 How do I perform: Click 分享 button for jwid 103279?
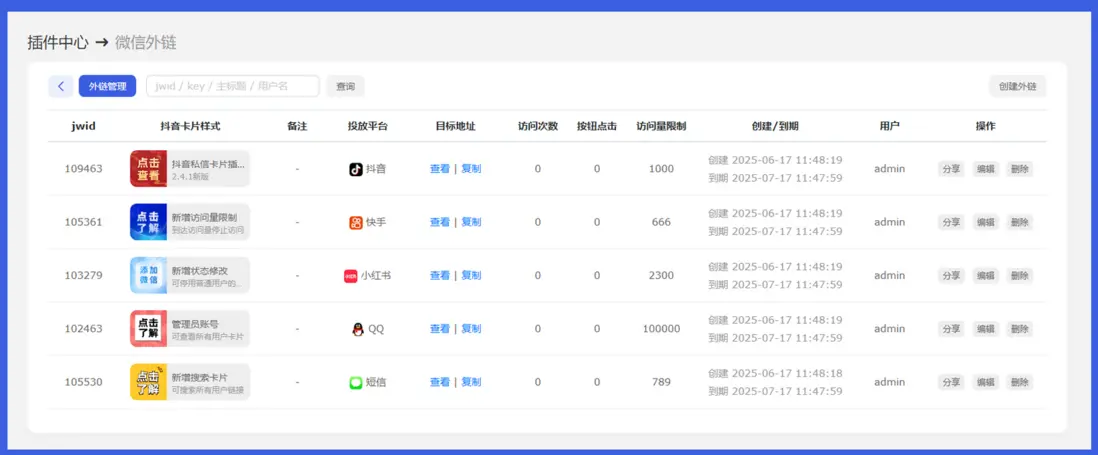(951, 275)
